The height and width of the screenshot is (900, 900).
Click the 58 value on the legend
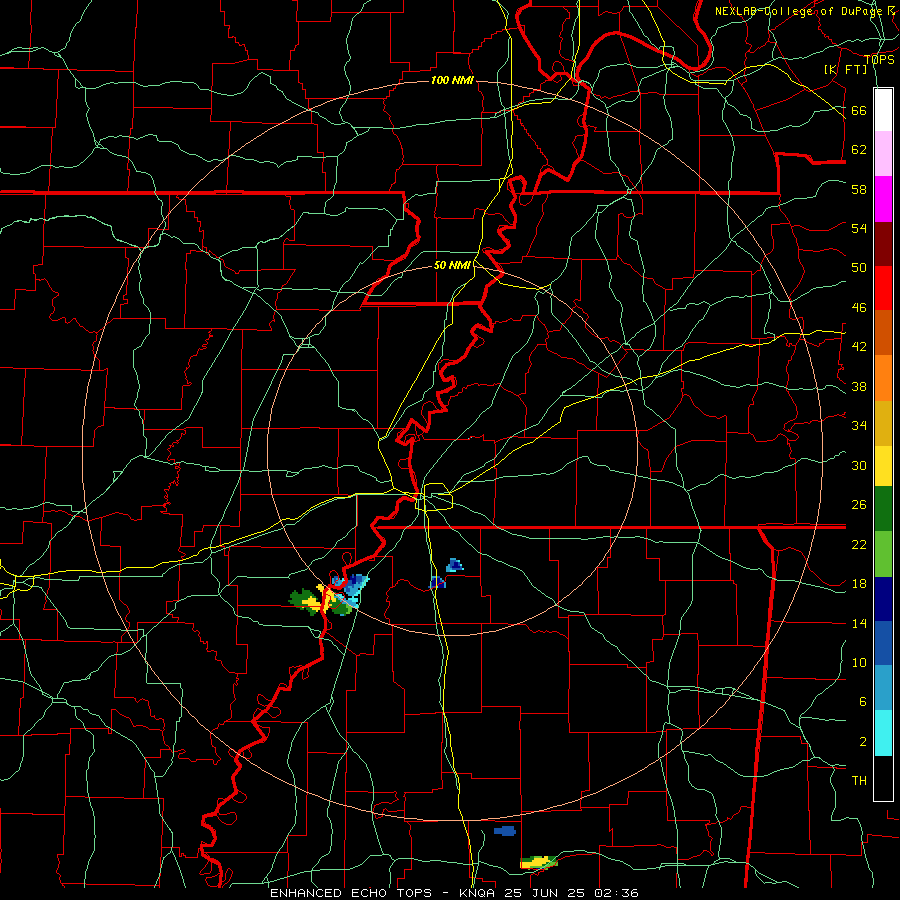click(859, 189)
